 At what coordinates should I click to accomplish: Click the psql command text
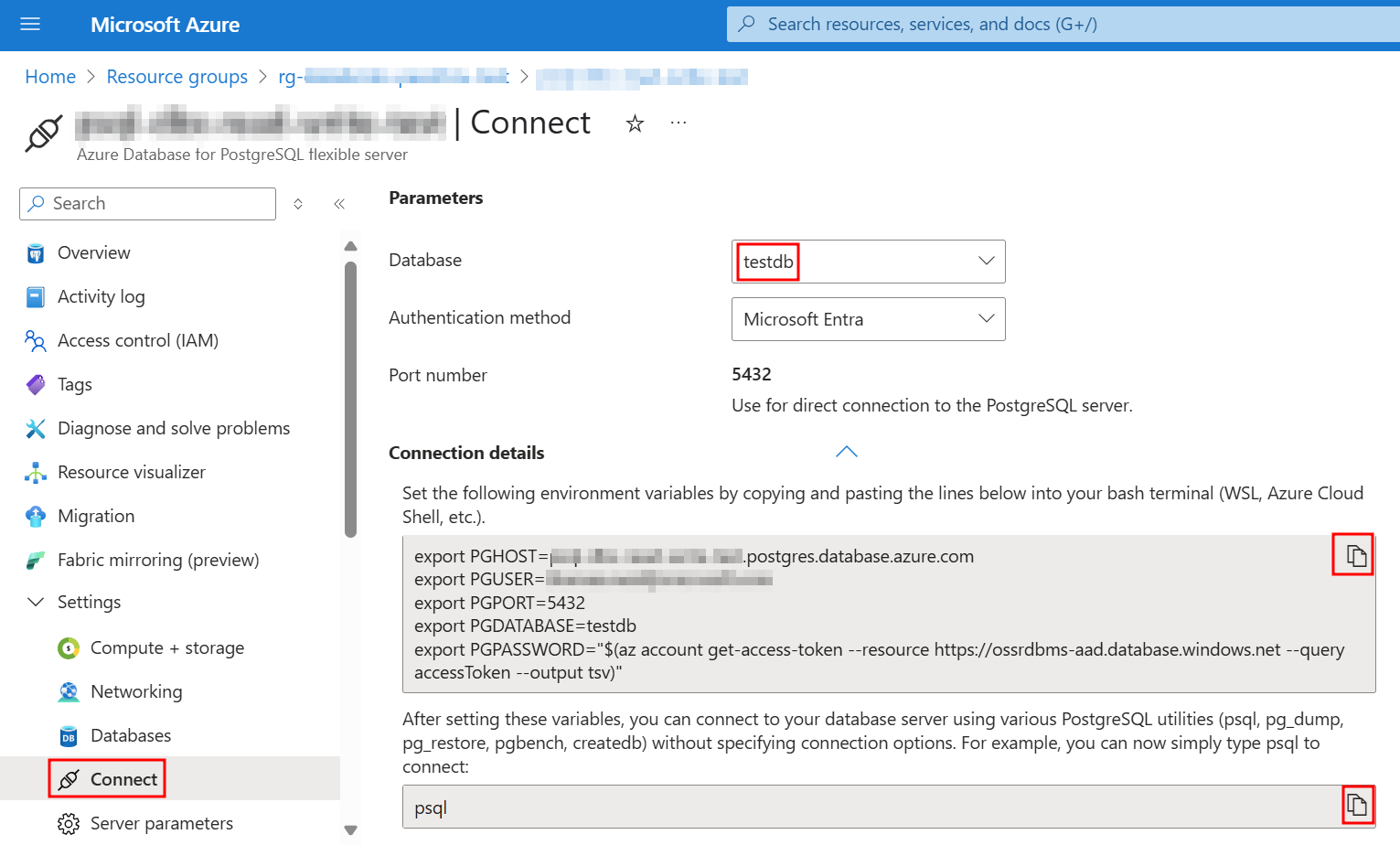click(x=431, y=808)
